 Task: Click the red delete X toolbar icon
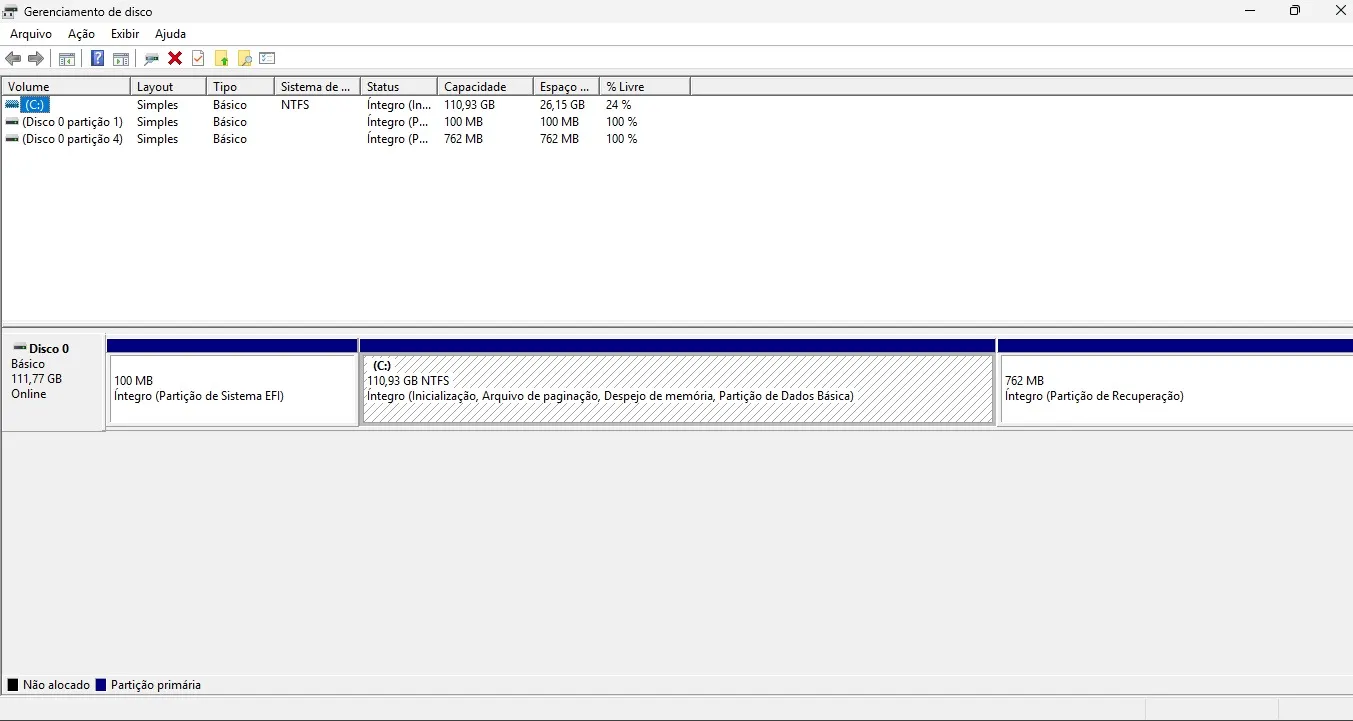[x=175, y=58]
